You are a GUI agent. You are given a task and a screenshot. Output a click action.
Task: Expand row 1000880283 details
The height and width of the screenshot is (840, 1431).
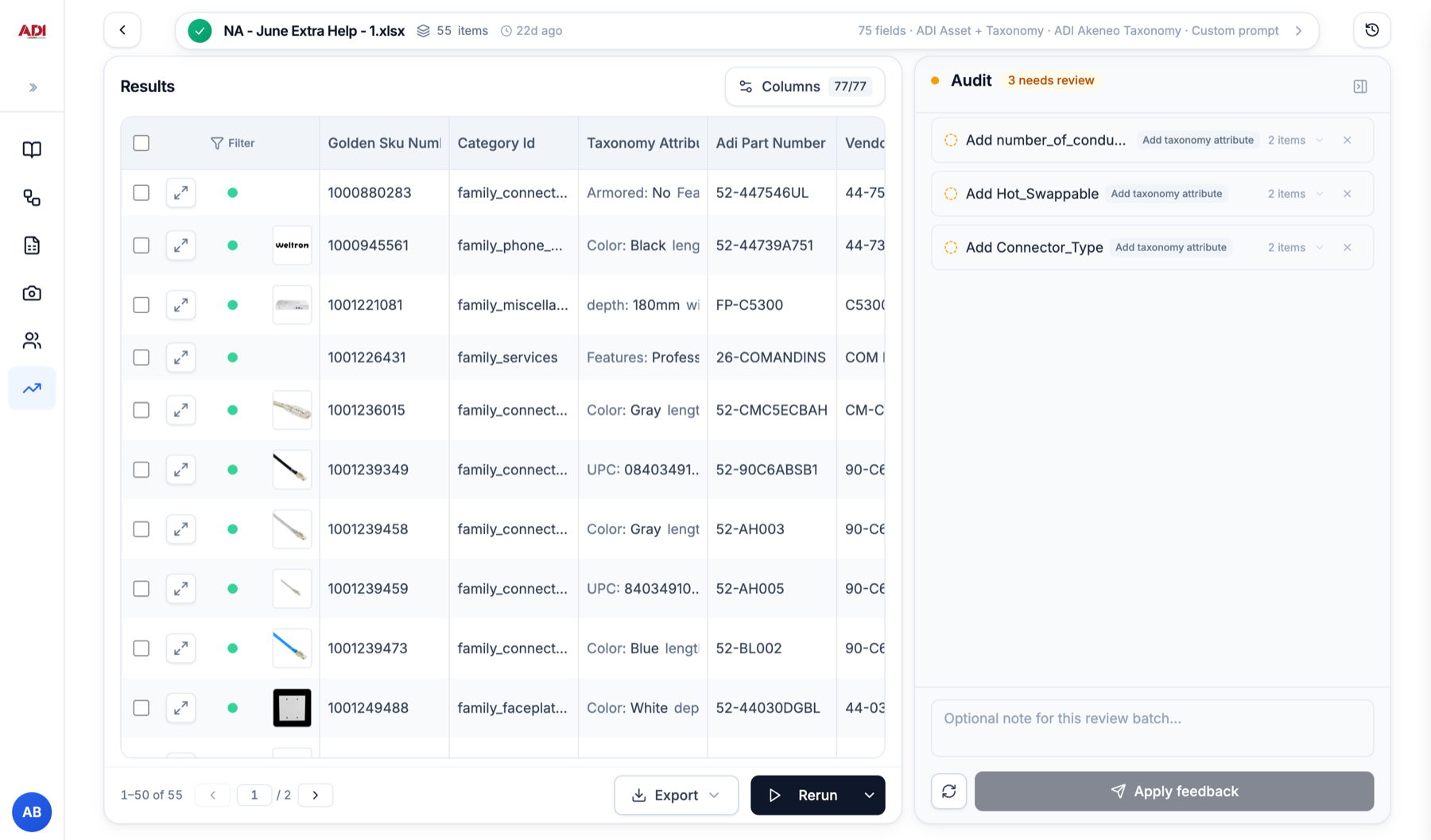[x=181, y=193]
